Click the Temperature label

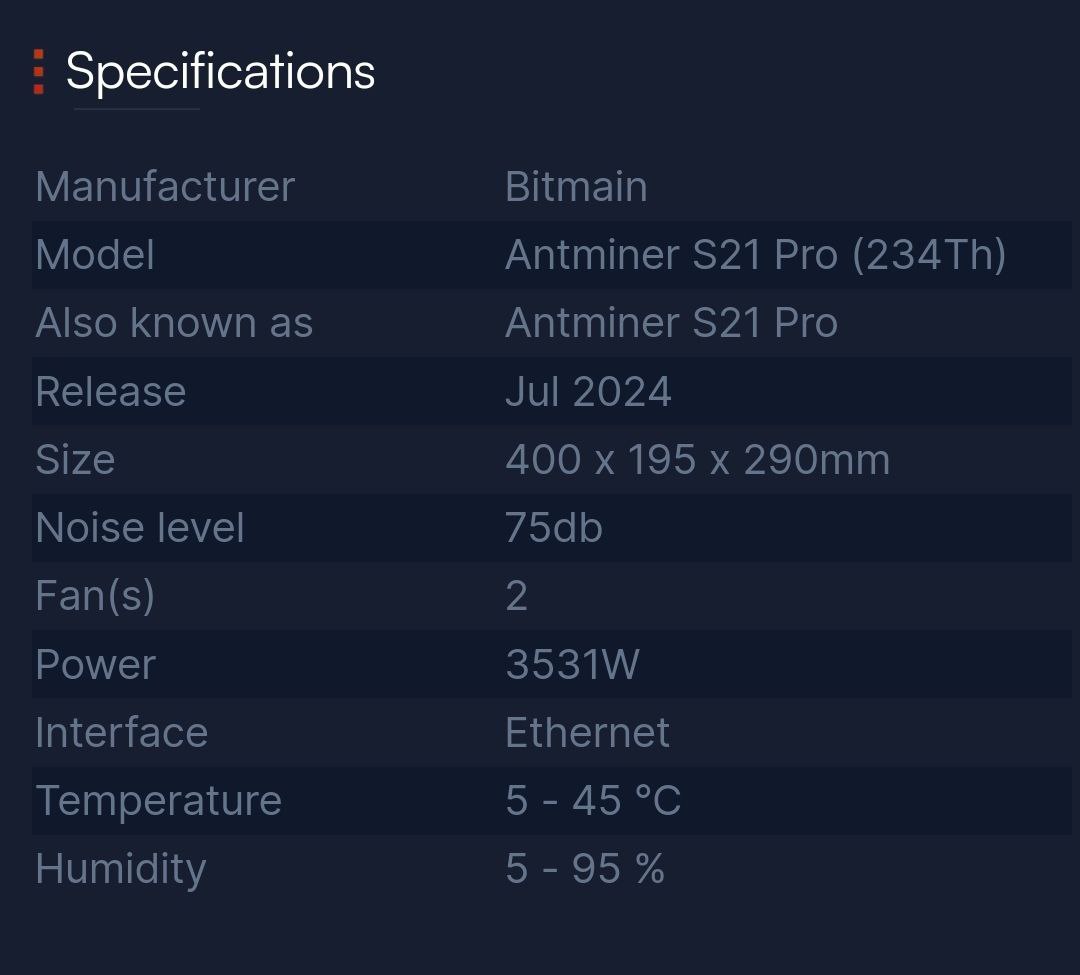click(159, 801)
